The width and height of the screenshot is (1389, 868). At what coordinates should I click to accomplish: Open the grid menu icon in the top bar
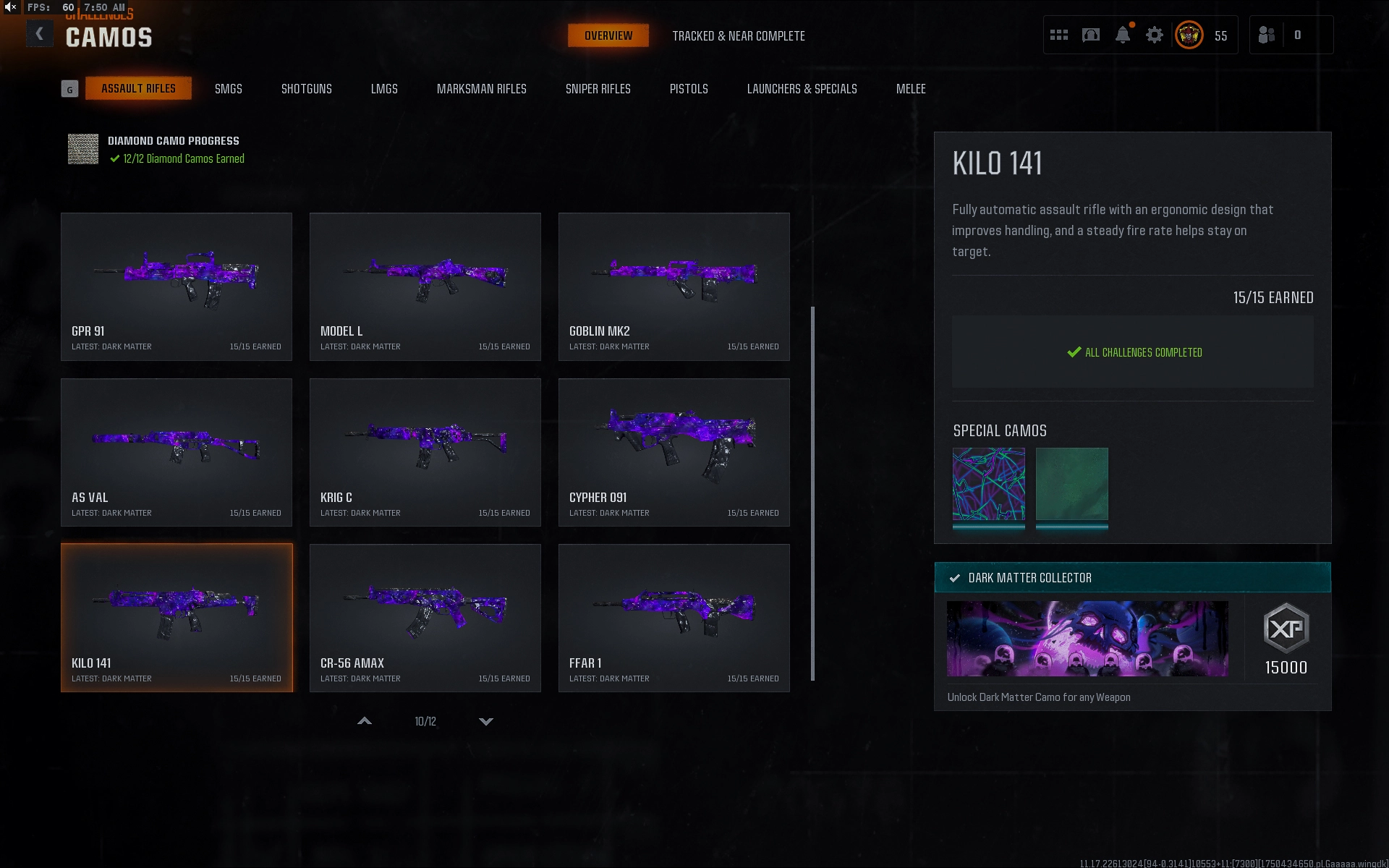click(1059, 35)
